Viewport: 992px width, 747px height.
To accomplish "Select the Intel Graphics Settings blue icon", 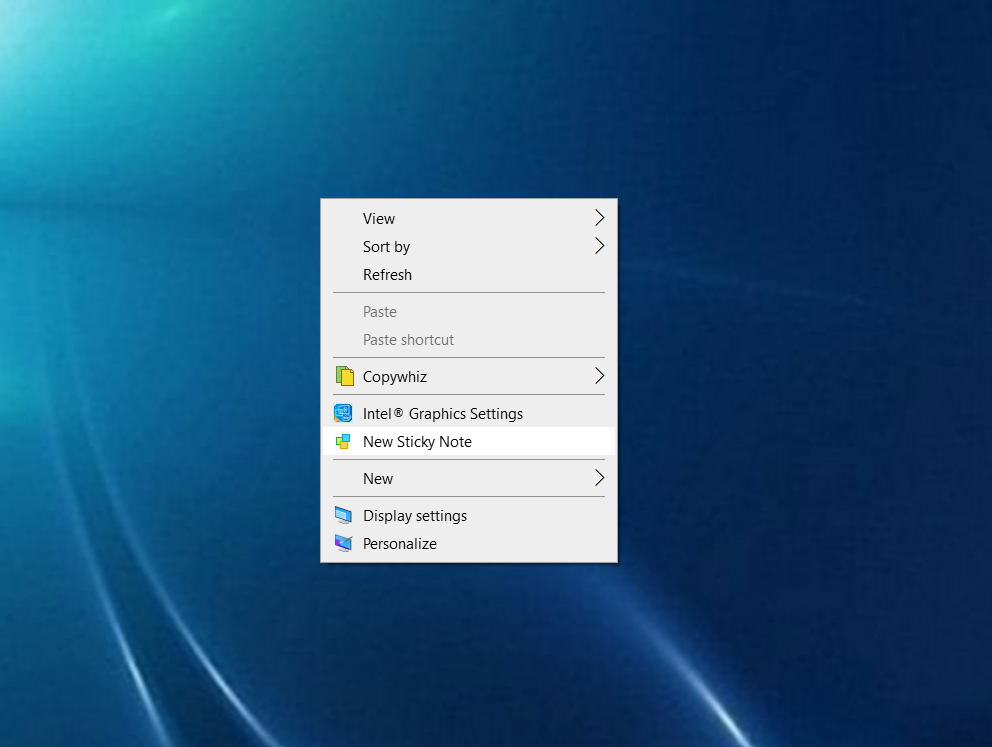I will (x=344, y=413).
